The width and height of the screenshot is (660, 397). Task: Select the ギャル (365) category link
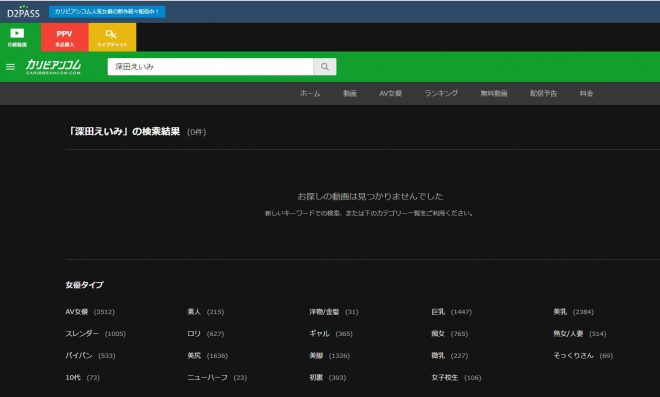331,334
